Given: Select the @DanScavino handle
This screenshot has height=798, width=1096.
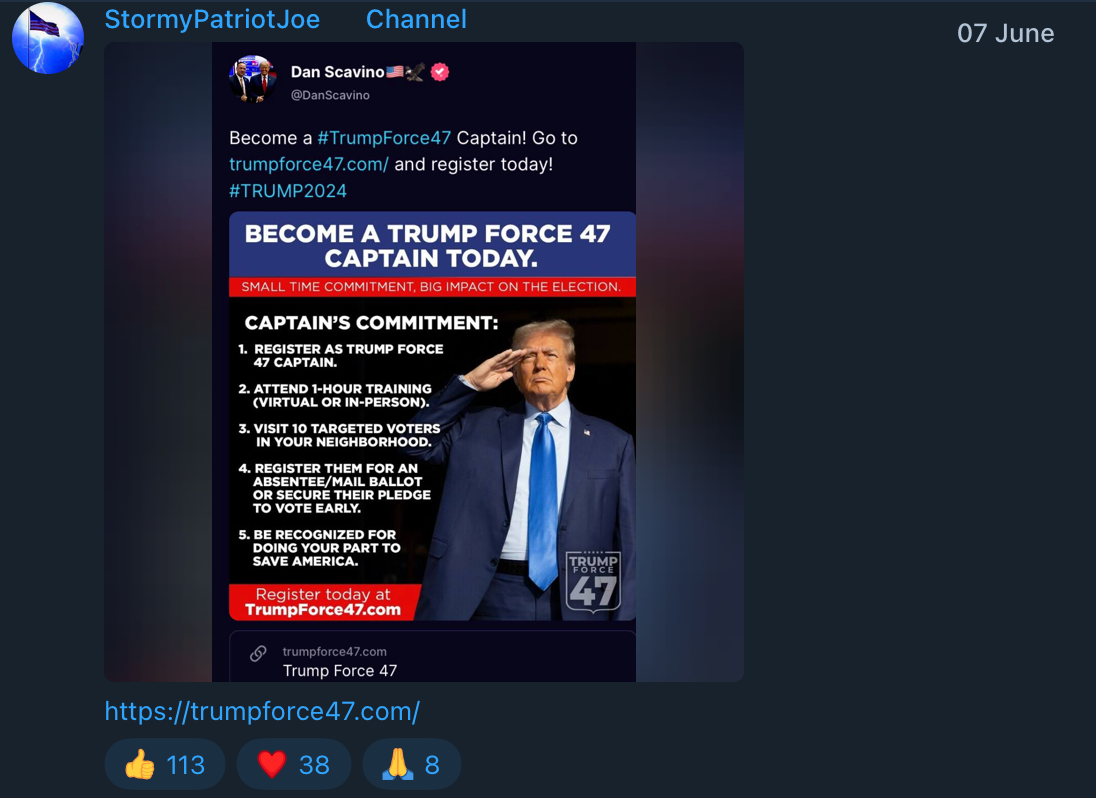Looking at the screenshot, I should pyautogui.click(x=330, y=95).
